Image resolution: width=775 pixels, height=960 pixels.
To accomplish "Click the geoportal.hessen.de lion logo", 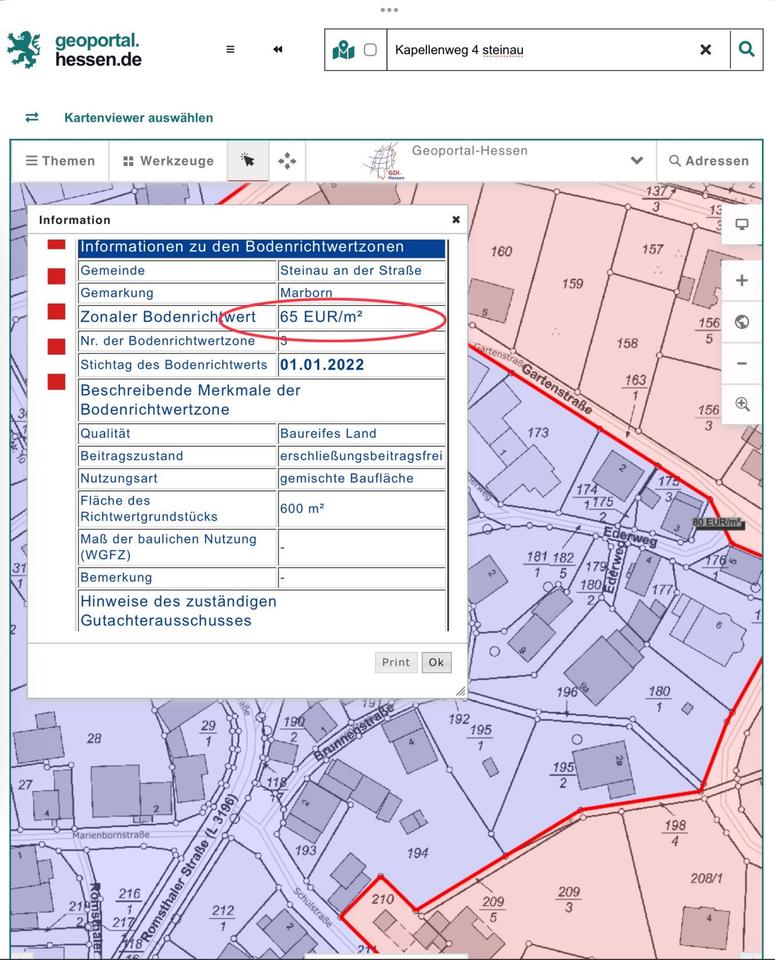I will [x=24, y=49].
